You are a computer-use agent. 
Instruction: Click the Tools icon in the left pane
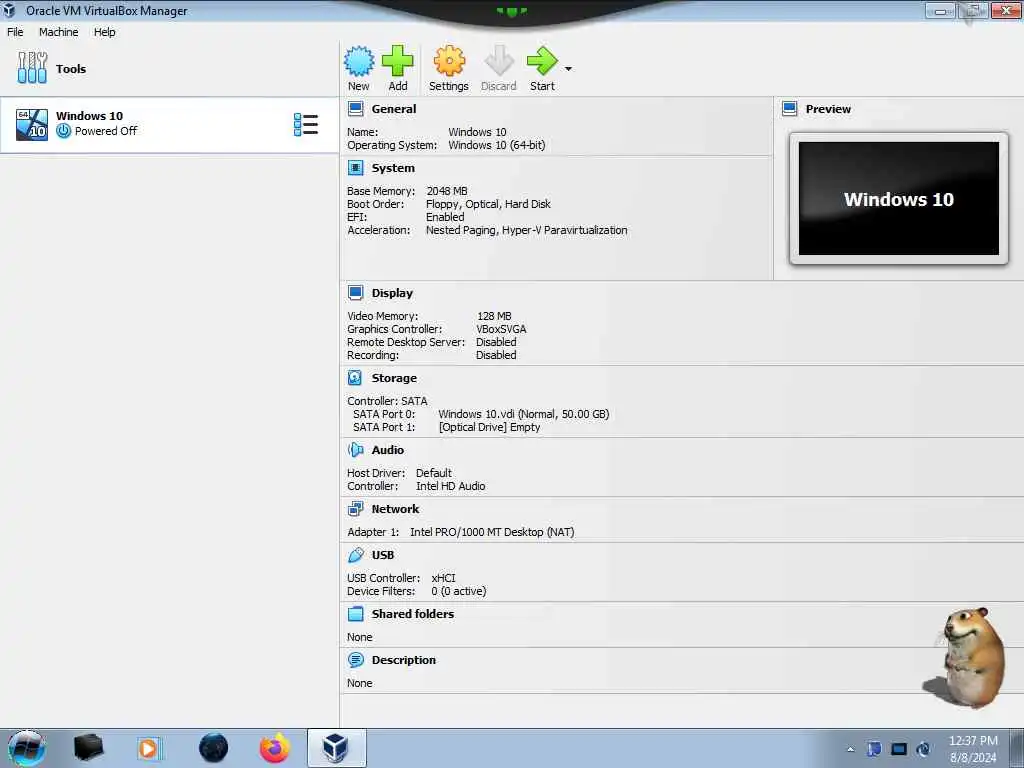click(32, 68)
